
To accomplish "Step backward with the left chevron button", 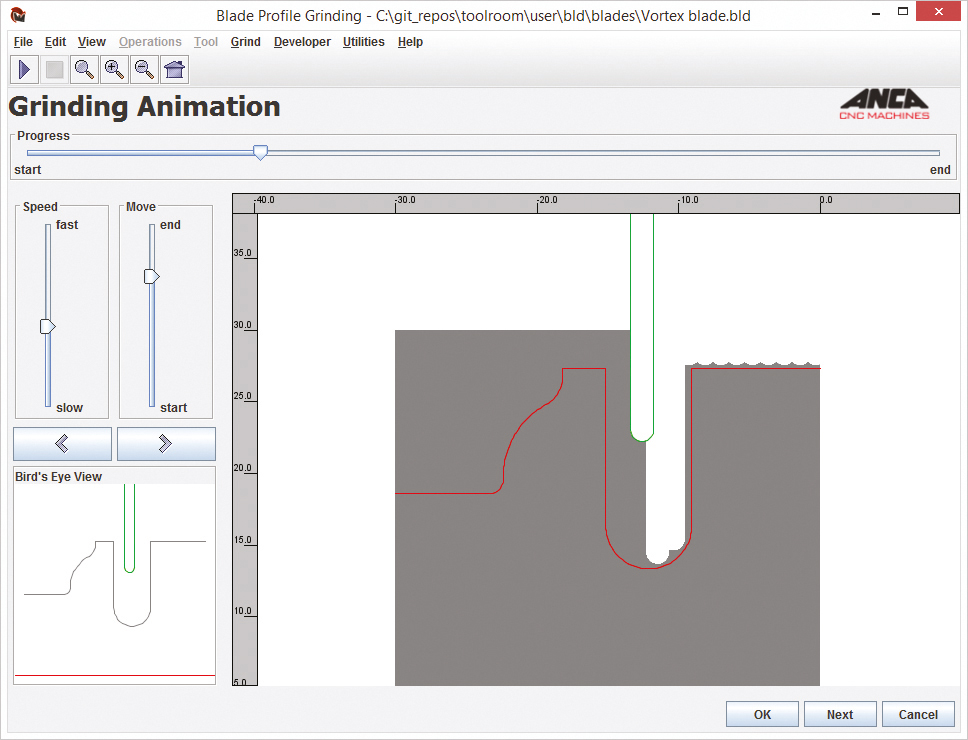I will click(62, 443).
